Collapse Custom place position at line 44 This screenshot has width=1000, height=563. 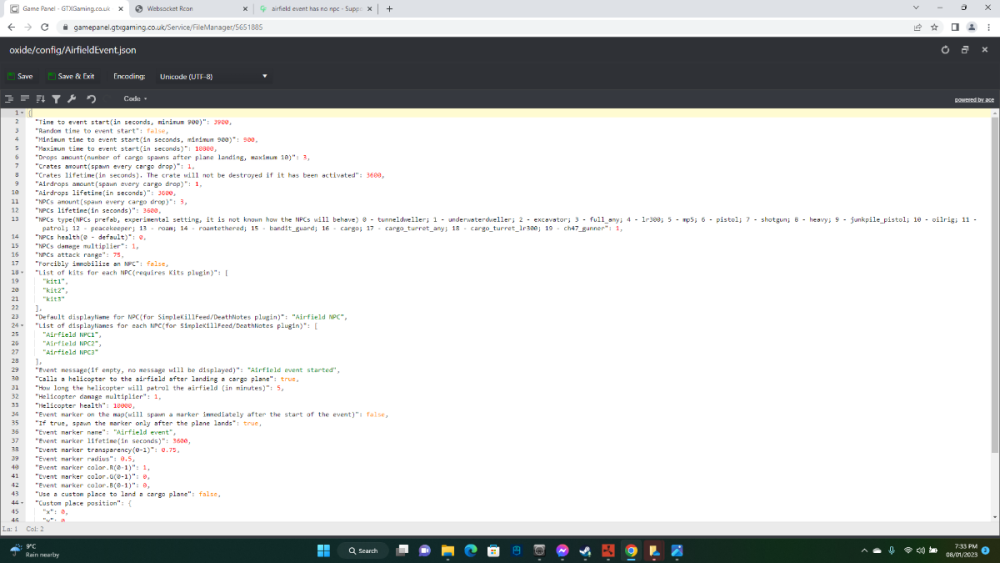(x=22, y=502)
